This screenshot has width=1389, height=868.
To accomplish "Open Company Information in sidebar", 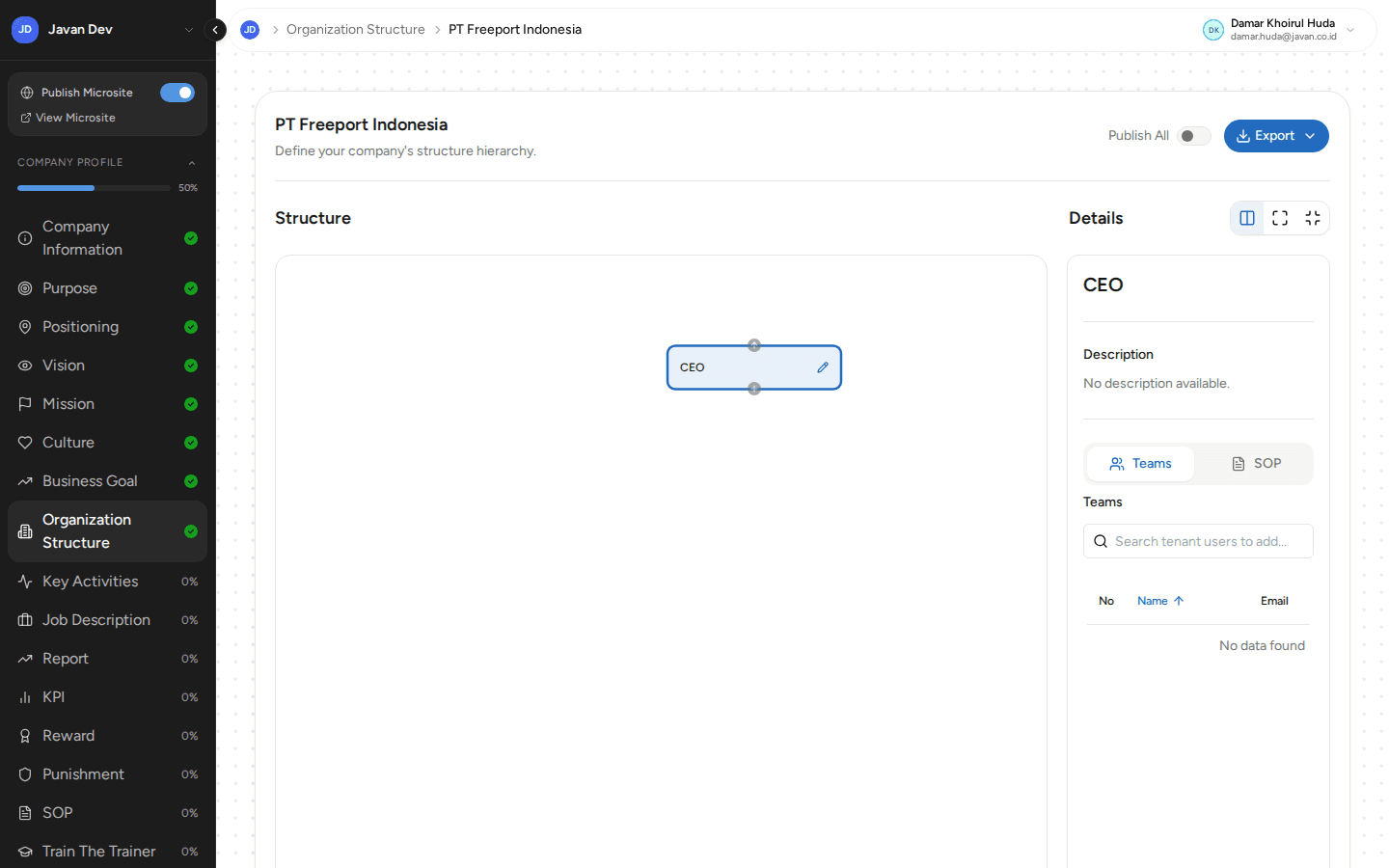I will (107, 238).
